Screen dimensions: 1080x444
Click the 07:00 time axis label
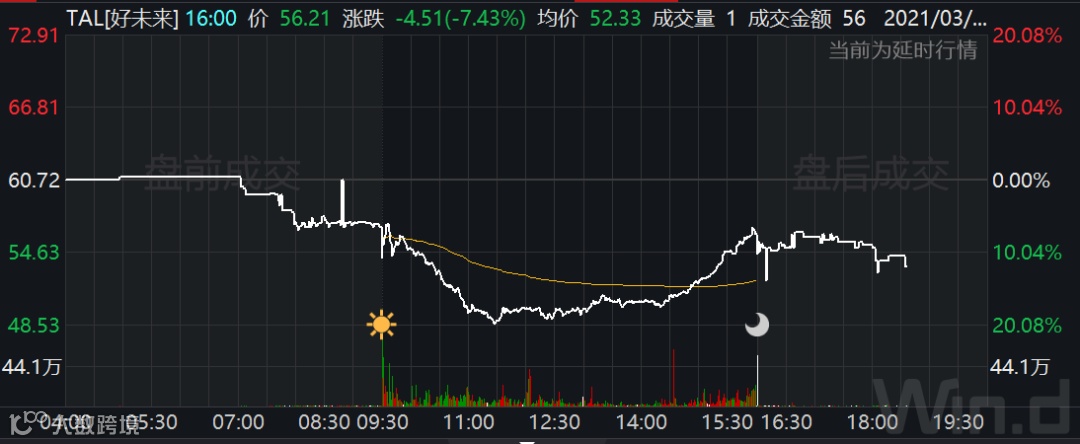(240, 422)
